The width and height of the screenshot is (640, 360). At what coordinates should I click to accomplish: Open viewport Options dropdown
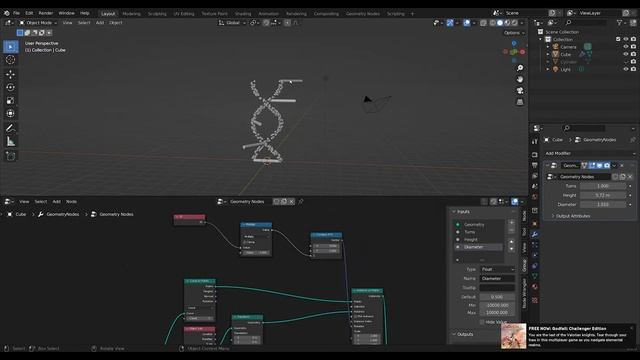[514, 33]
